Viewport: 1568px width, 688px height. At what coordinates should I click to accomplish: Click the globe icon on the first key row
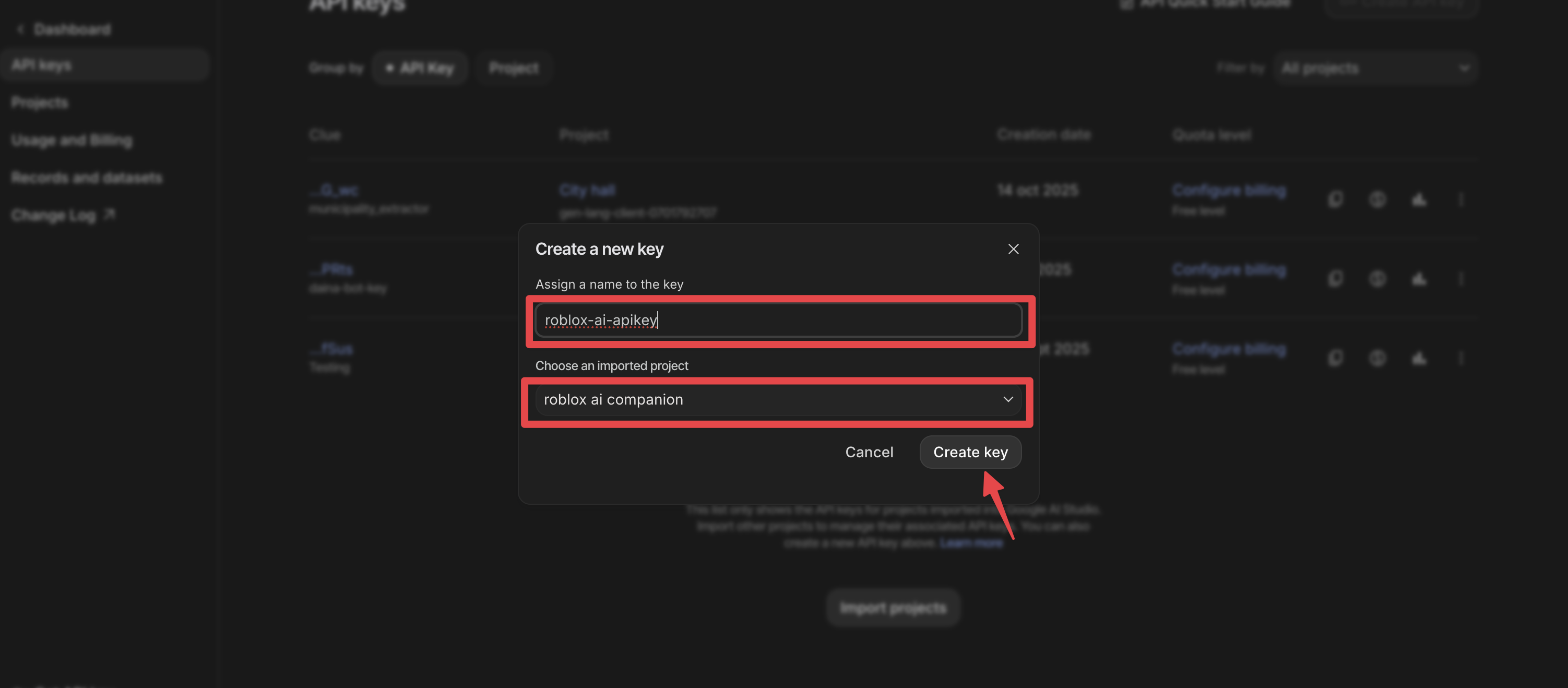pyautogui.click(x=1377, y=199)
